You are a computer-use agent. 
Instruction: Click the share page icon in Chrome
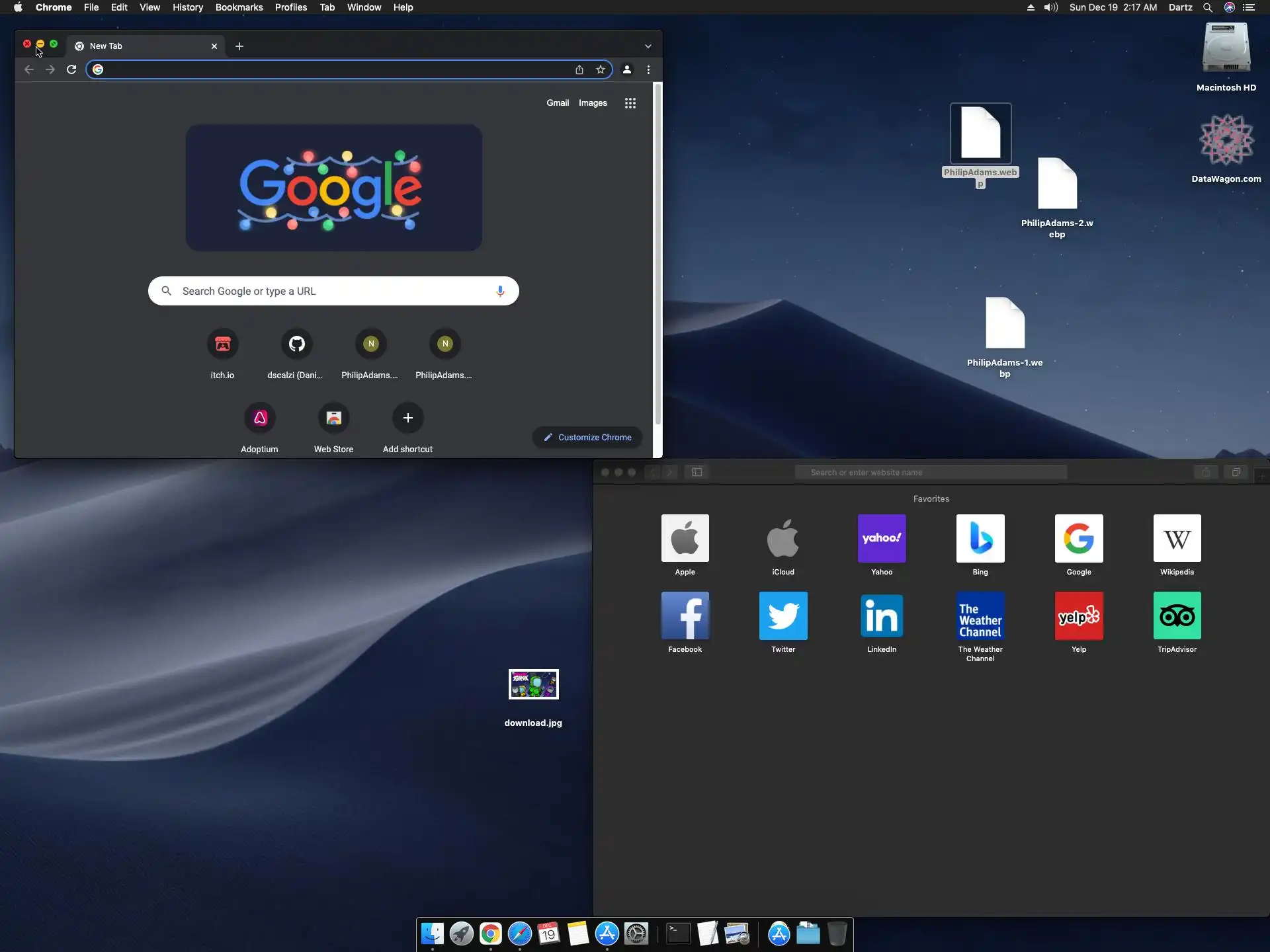tap(579, 69)
